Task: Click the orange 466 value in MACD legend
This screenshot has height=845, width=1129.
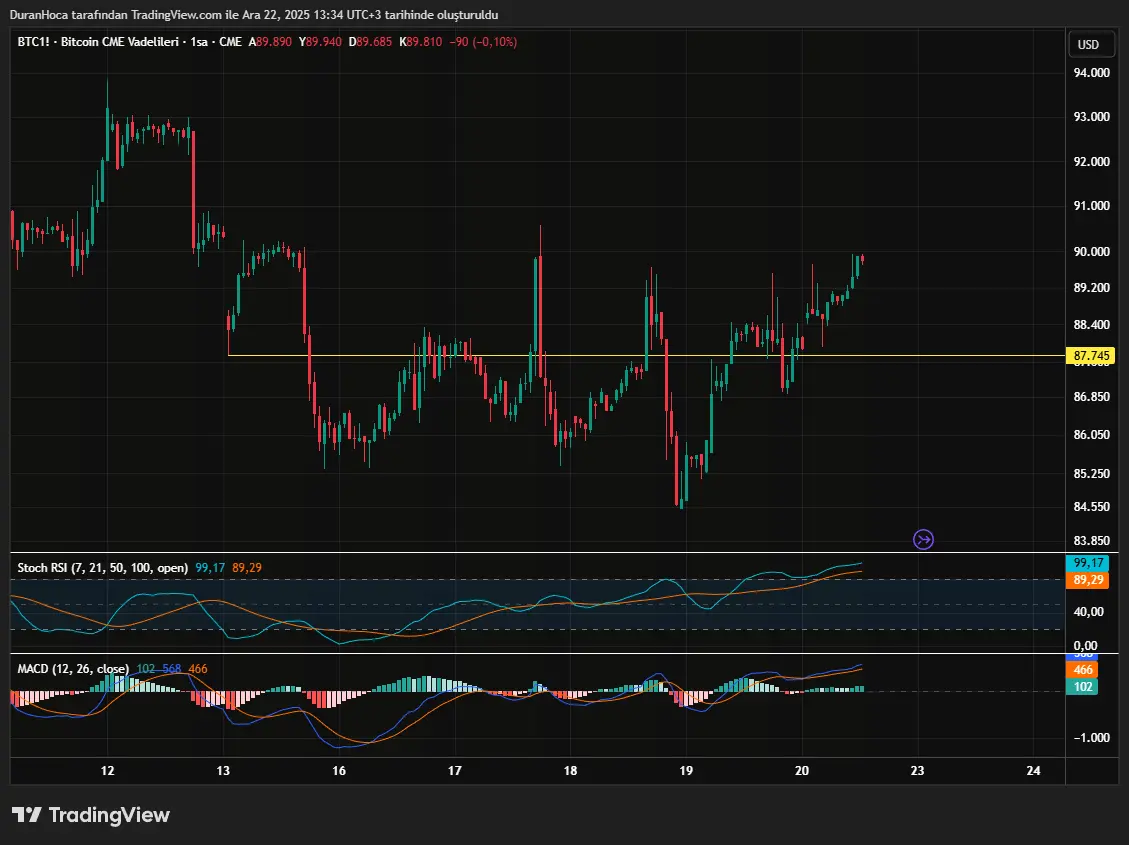Action: 198,669
